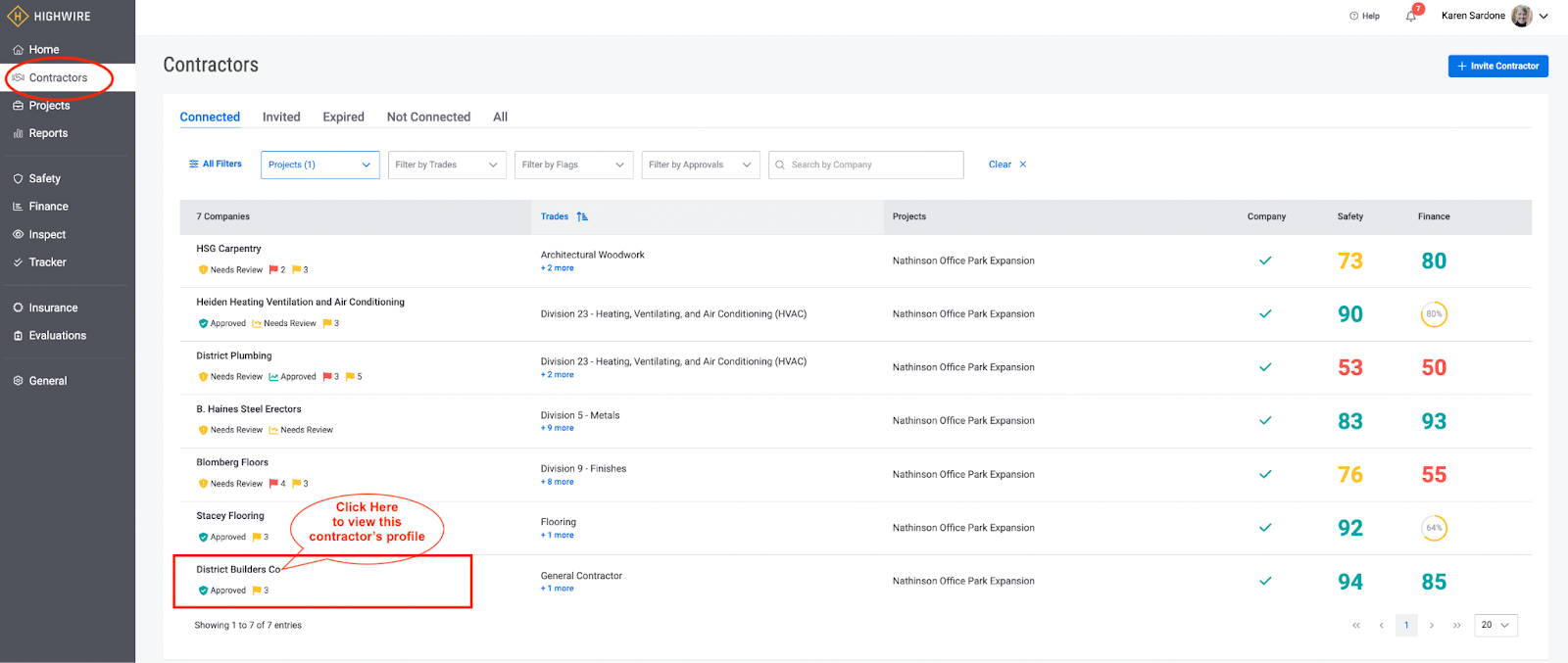Switch to the Expired tab
This screenshot has height=663, width=1568.
pyautogui.click(x=343, y=117)
